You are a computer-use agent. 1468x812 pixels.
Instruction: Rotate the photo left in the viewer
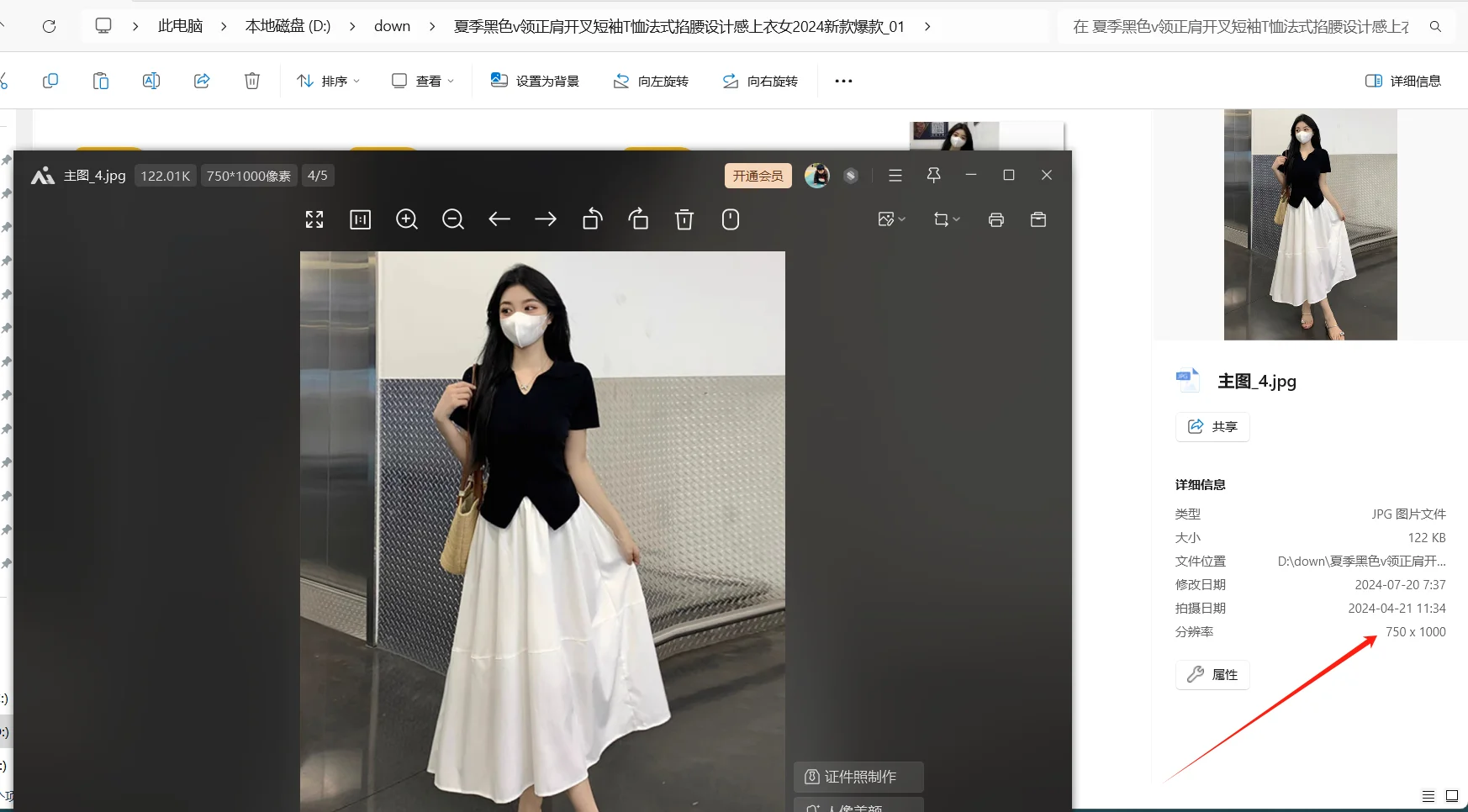[x=592, y=219]
